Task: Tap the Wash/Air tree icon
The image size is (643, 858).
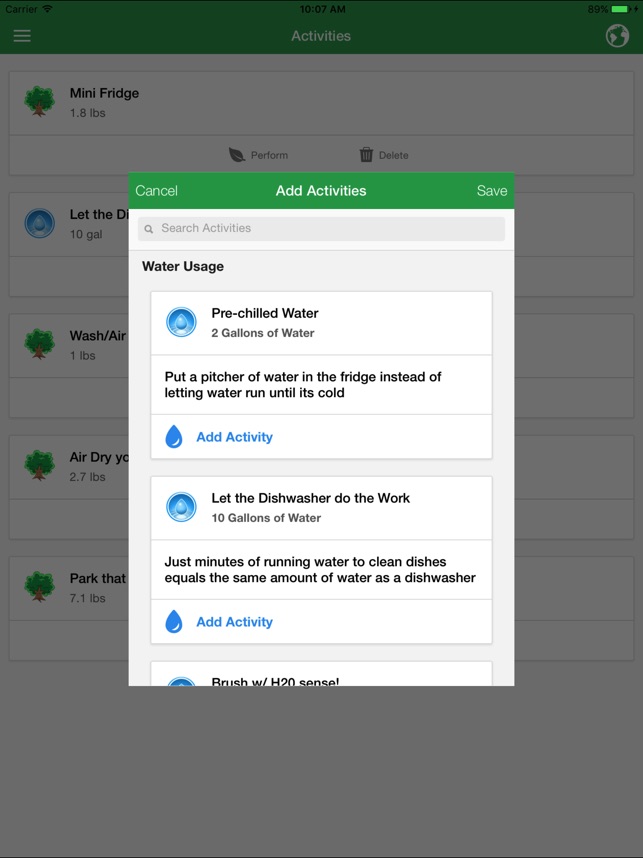Action: click(39, 344)
